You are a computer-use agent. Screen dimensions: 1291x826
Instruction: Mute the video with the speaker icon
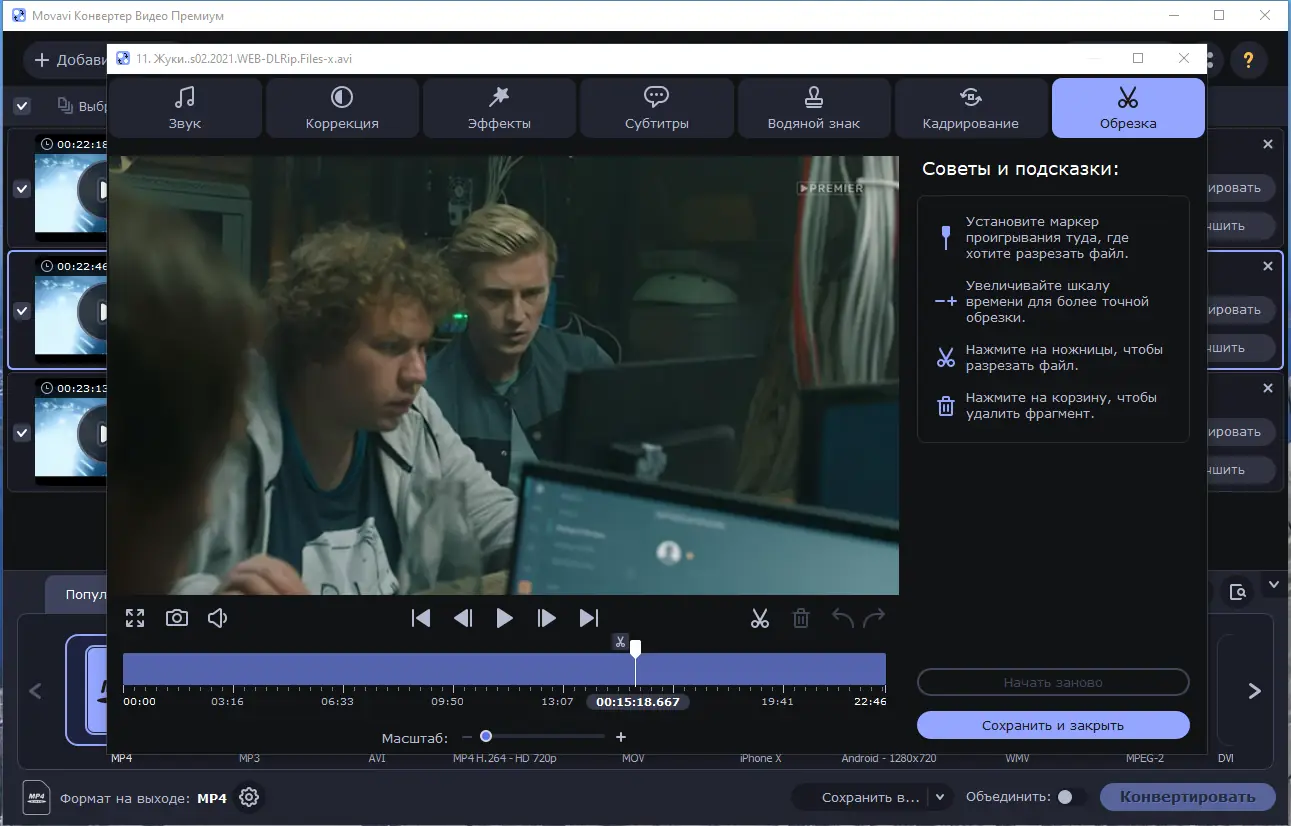click(x=217, y=618)
